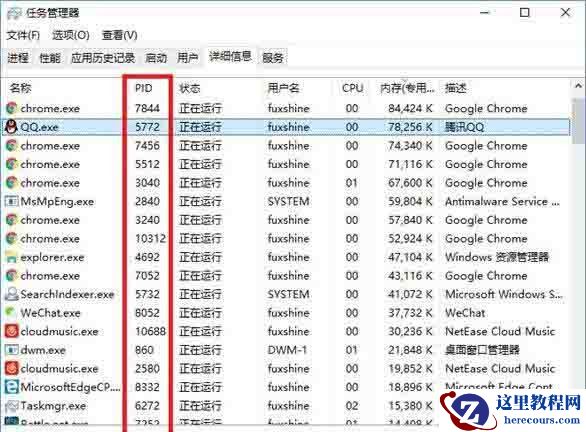Click the Chrome icon in the PID 5512 row
This screenshot has height=432, width=586.
point(12,164)
